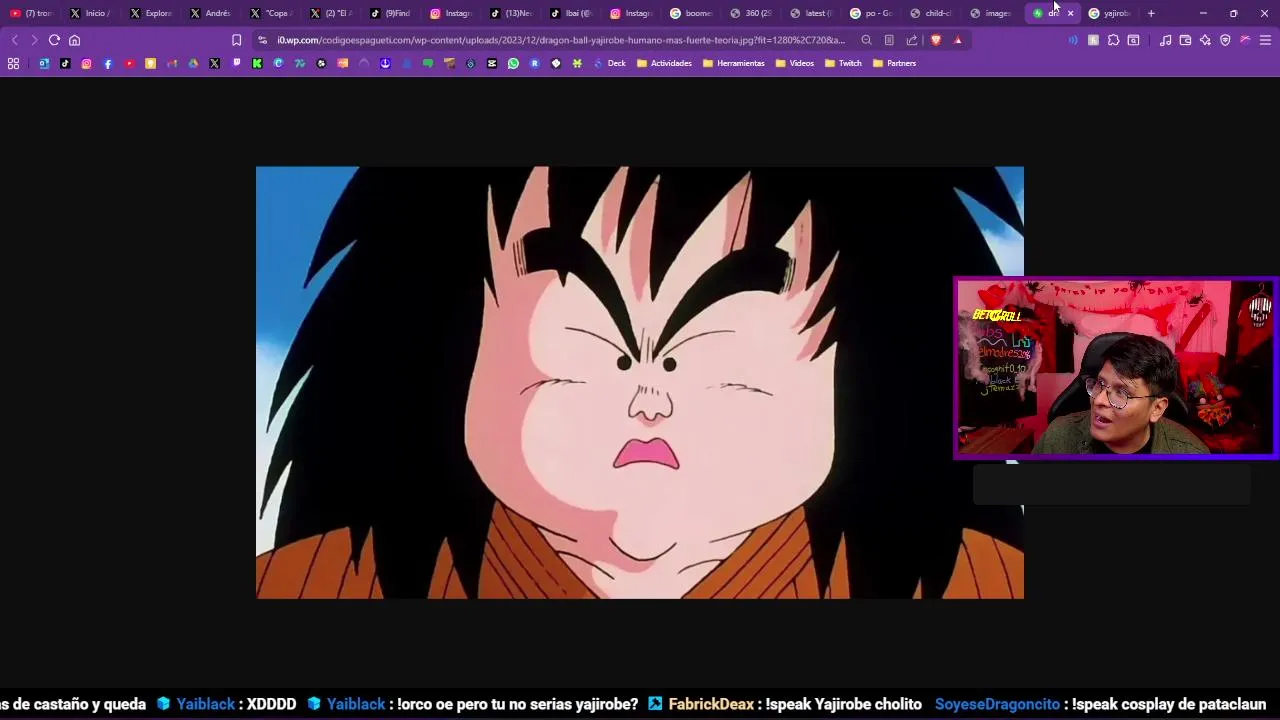
Task: Switch to the 'yajirob' Google tab
Action: [x=1110, y=13]
